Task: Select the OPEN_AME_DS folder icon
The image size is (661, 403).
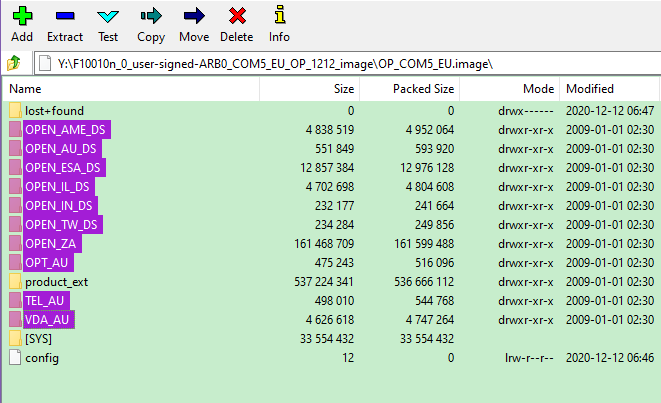Action: tap(15, 129)
